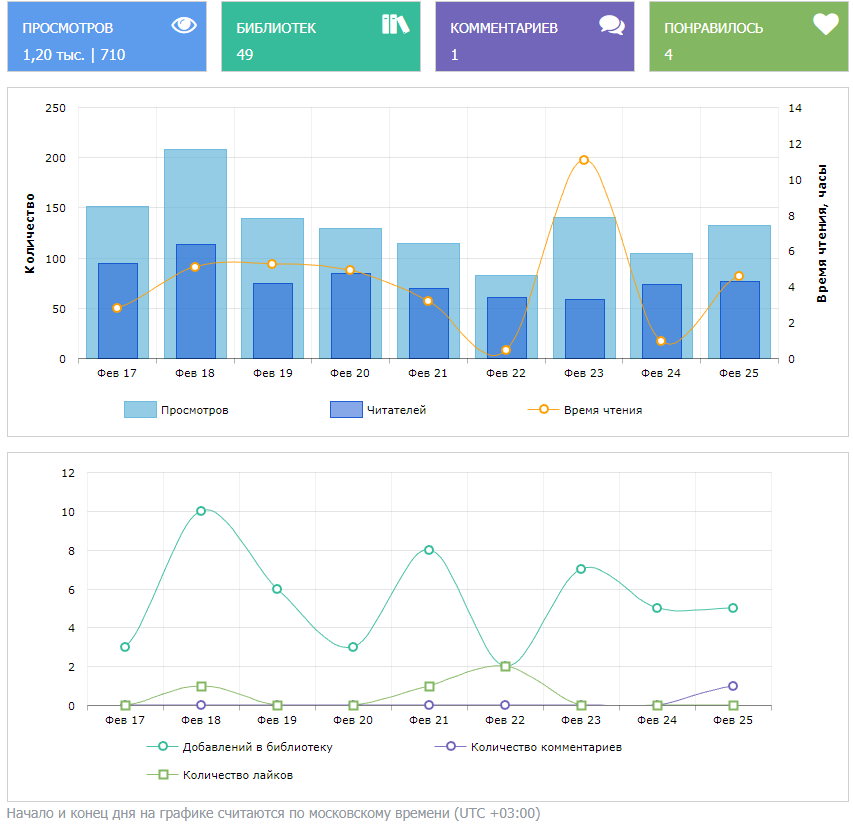
Task: Open the Библиотек stat card
Action: (321, 37)
